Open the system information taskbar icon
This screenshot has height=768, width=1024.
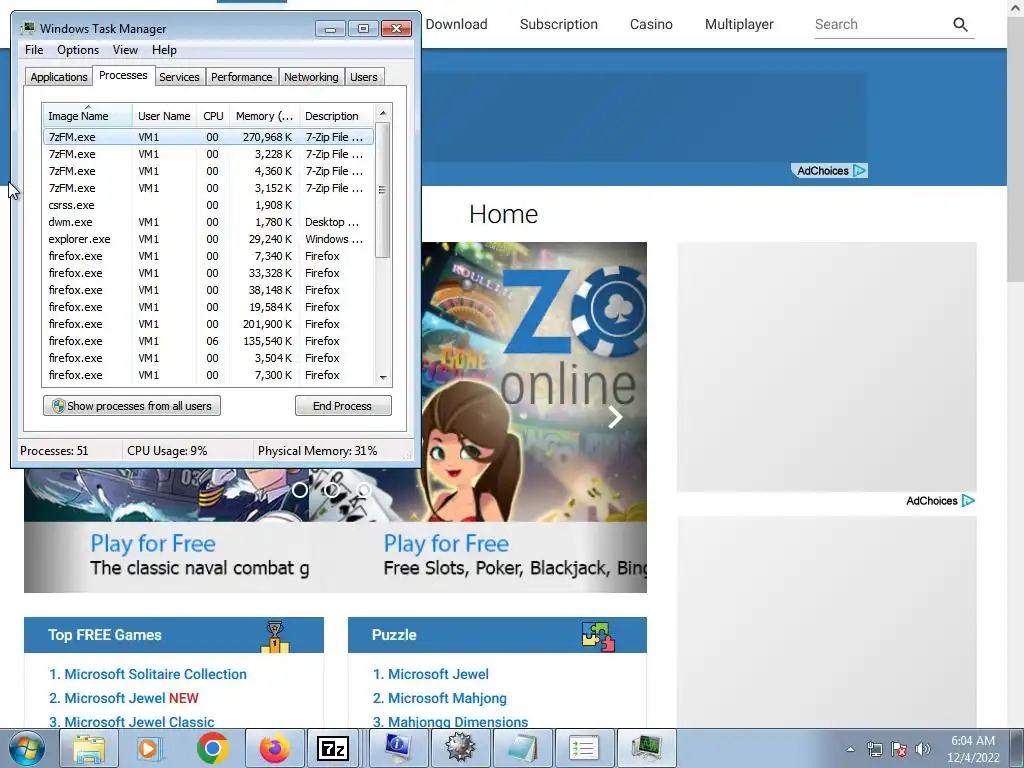[x=397, y=748]
